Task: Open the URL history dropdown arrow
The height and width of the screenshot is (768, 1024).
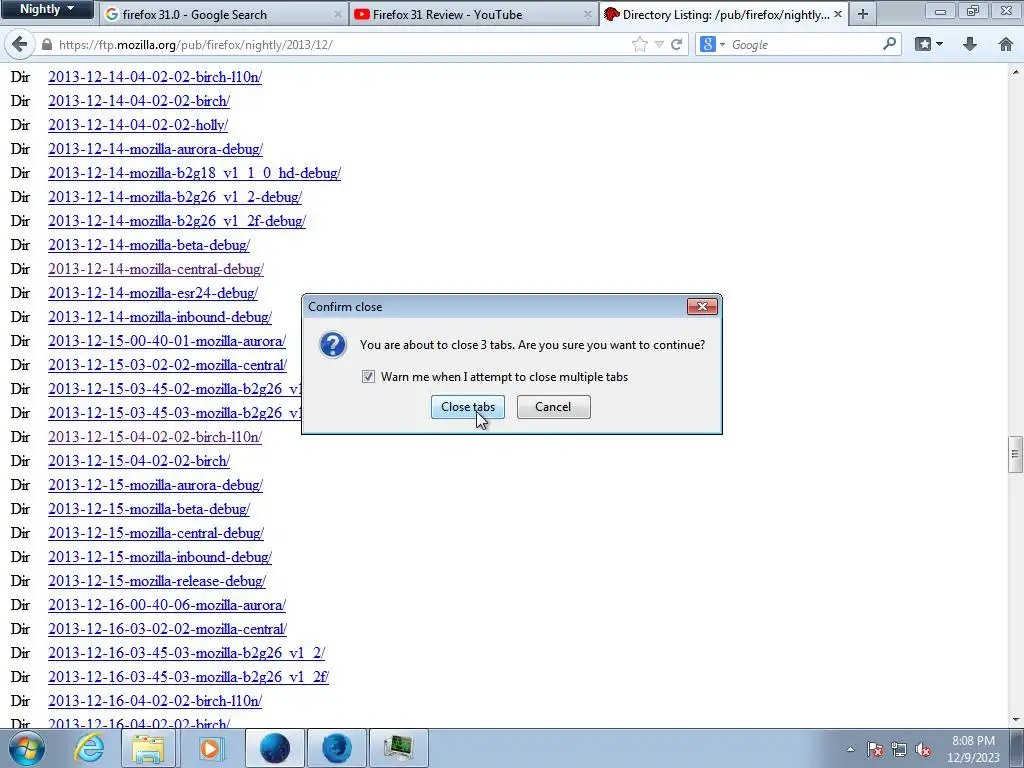Action: 659,44
